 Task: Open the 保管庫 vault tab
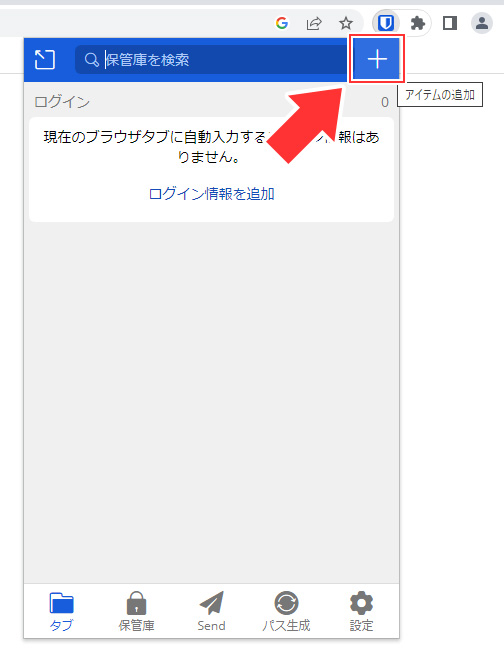coord(137,611)
